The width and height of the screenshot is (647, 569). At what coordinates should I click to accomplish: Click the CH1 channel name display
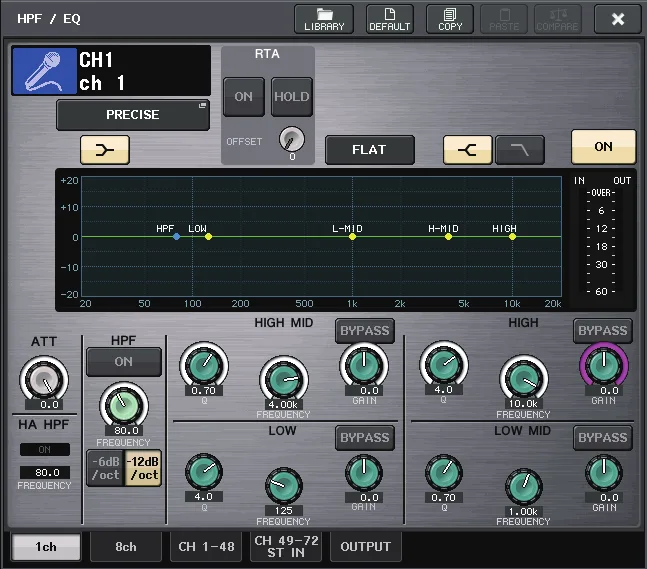[144, 71]
